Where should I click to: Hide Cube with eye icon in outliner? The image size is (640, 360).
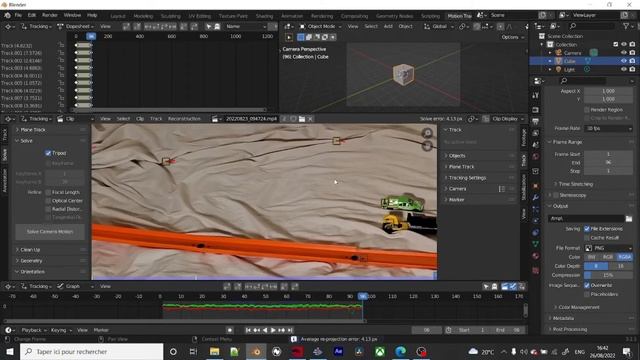point(623,61)
